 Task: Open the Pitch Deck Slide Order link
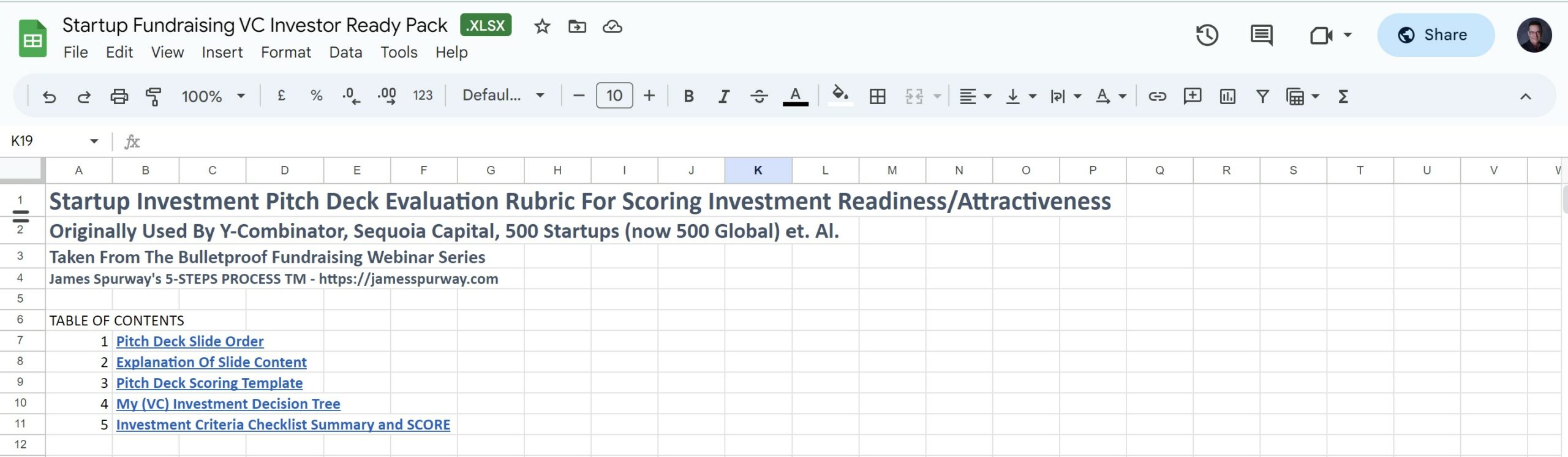pos(190,341)
